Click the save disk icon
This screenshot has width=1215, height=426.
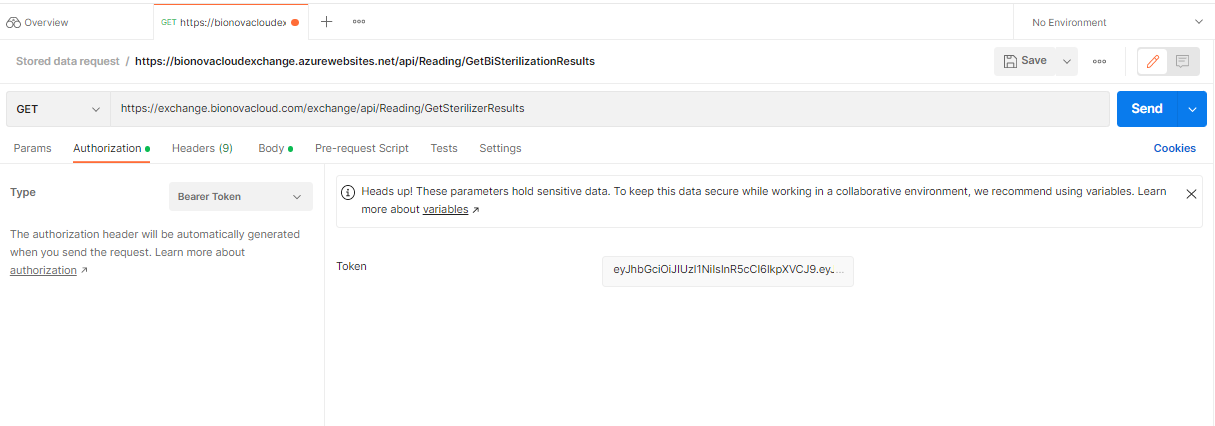1010,61
